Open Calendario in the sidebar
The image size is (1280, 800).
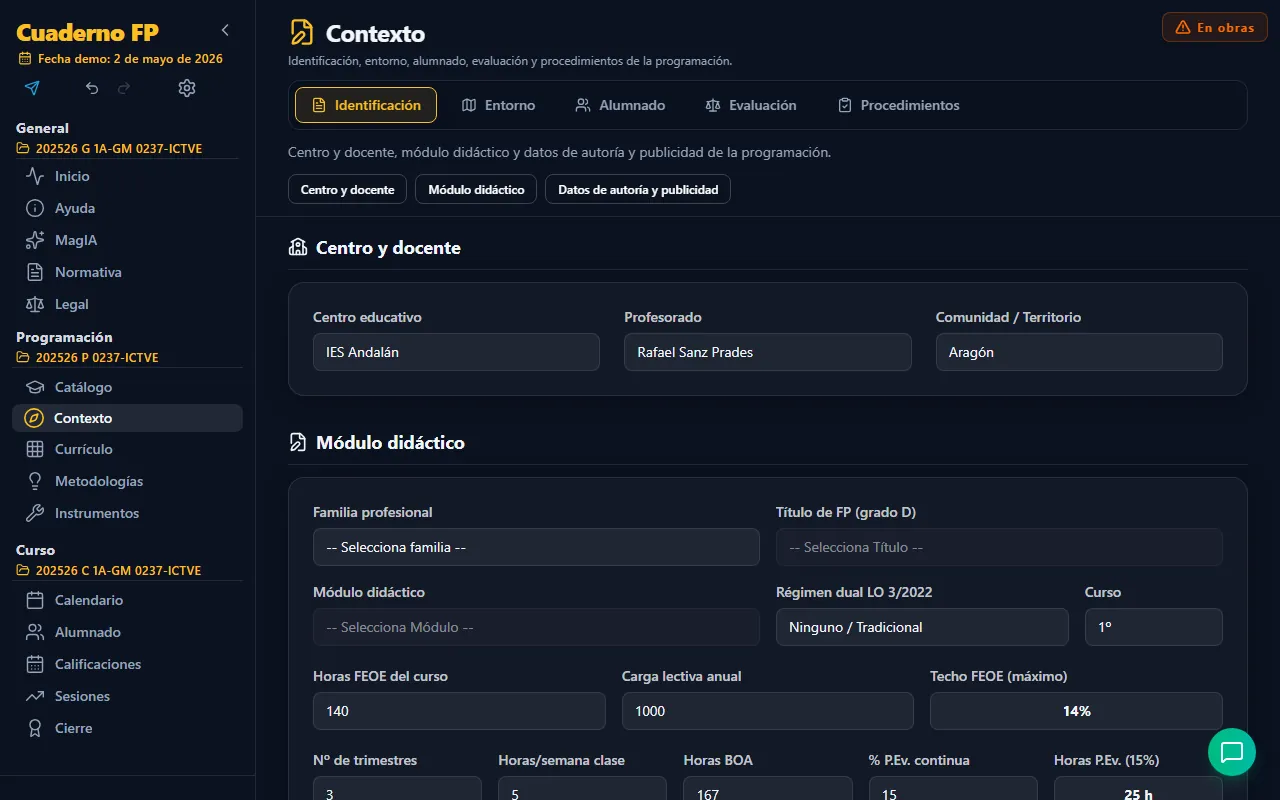(127, 600)
